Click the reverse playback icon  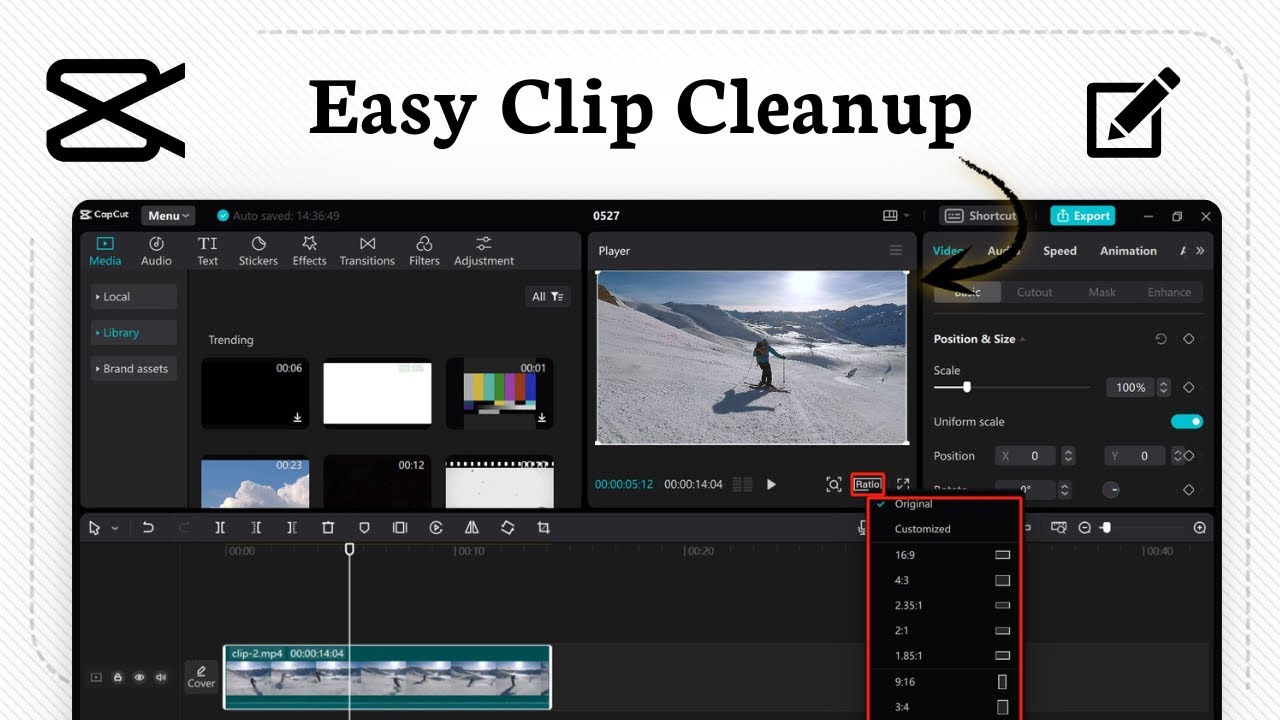click(x=436, y=527)
